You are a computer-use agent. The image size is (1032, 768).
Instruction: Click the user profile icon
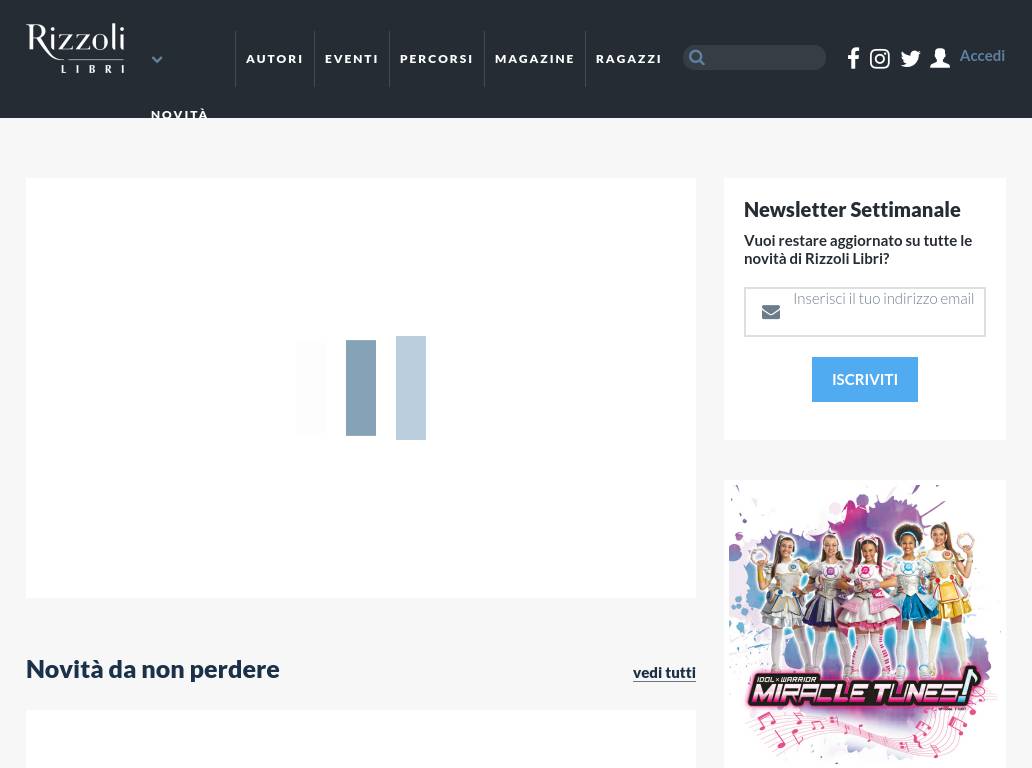point(940,59)
